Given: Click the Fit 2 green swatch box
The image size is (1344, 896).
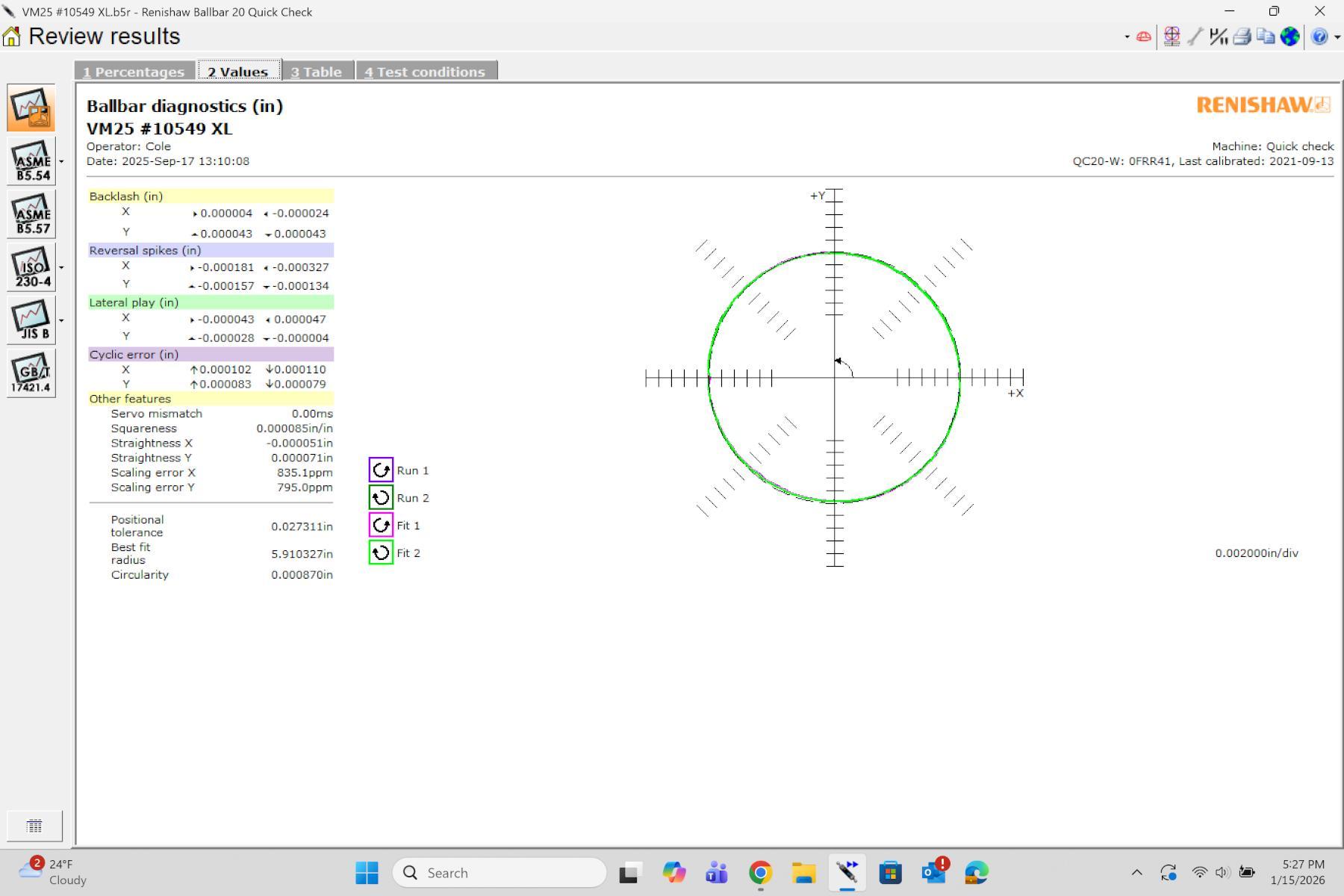Looking at the screenshot, I should [x=381, y=553].
